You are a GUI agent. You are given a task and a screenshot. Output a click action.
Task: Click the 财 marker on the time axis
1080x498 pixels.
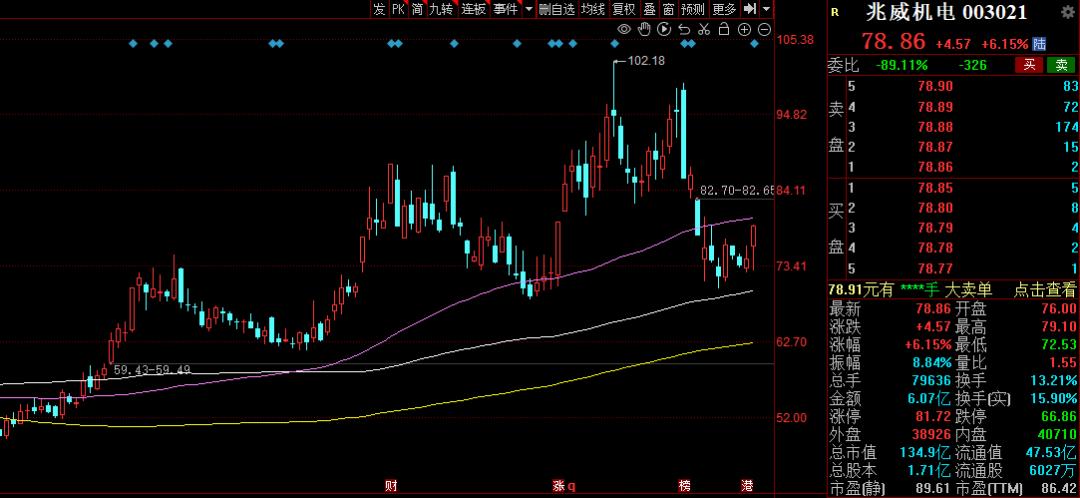(x=391, y=486)
